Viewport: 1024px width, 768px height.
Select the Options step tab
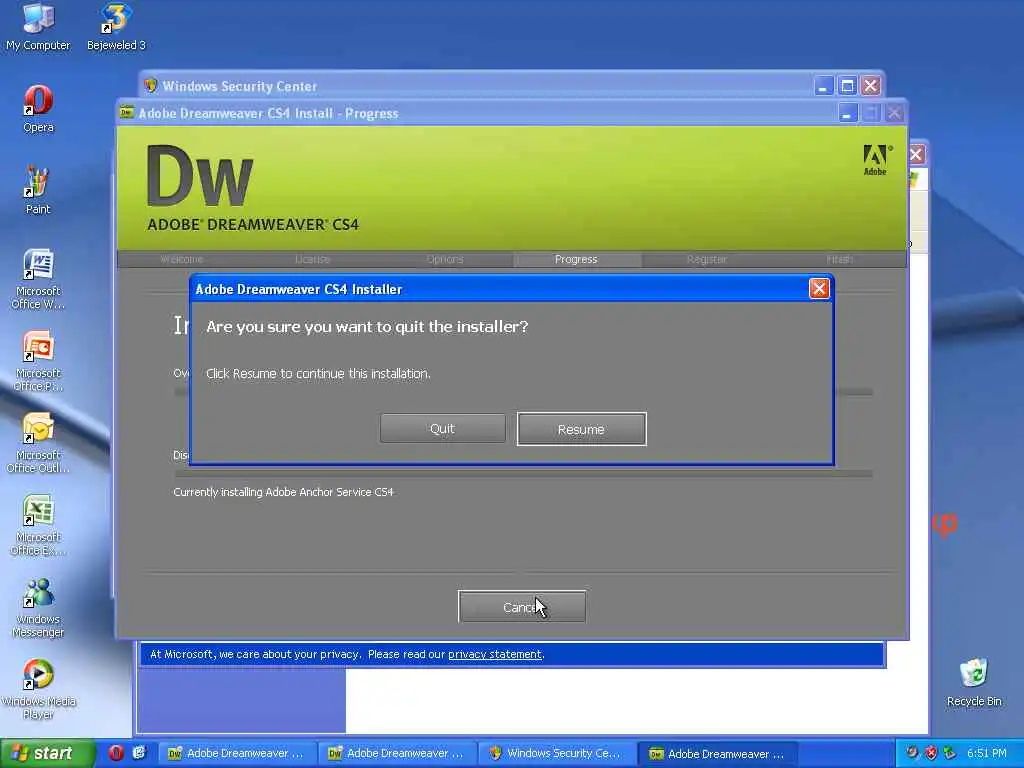coord(445,259)
